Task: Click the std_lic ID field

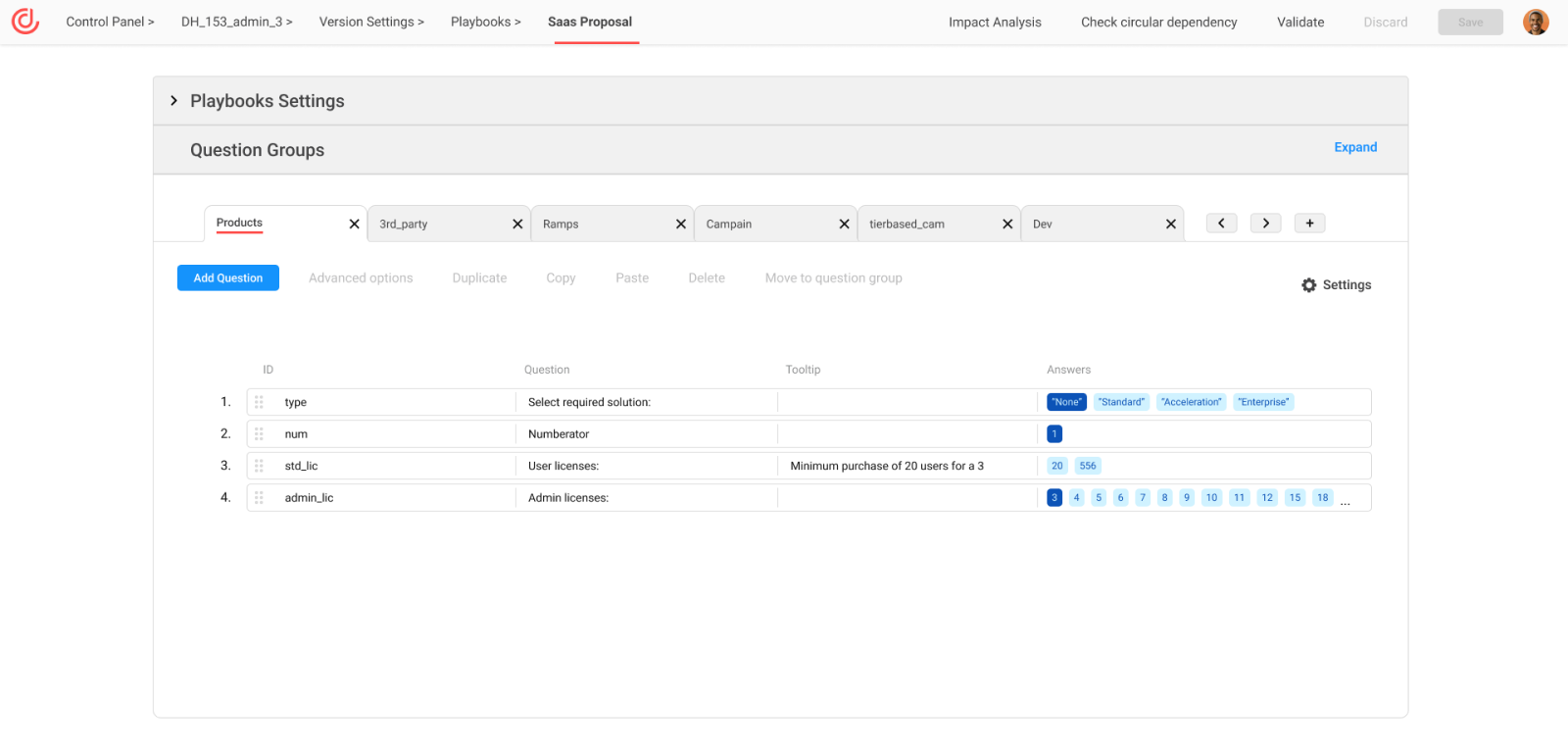Action: click(x=392, y=466)
